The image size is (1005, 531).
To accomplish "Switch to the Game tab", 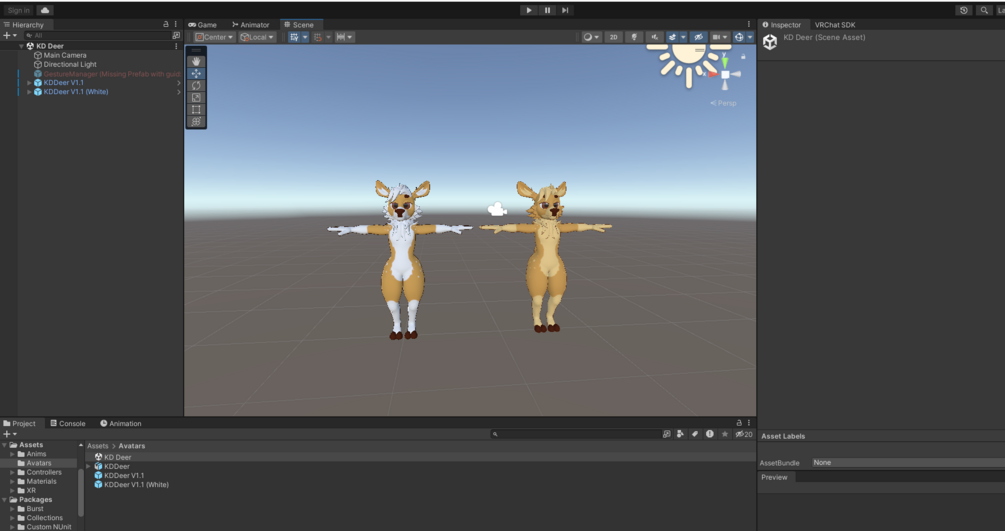I will tap(203, 24).
